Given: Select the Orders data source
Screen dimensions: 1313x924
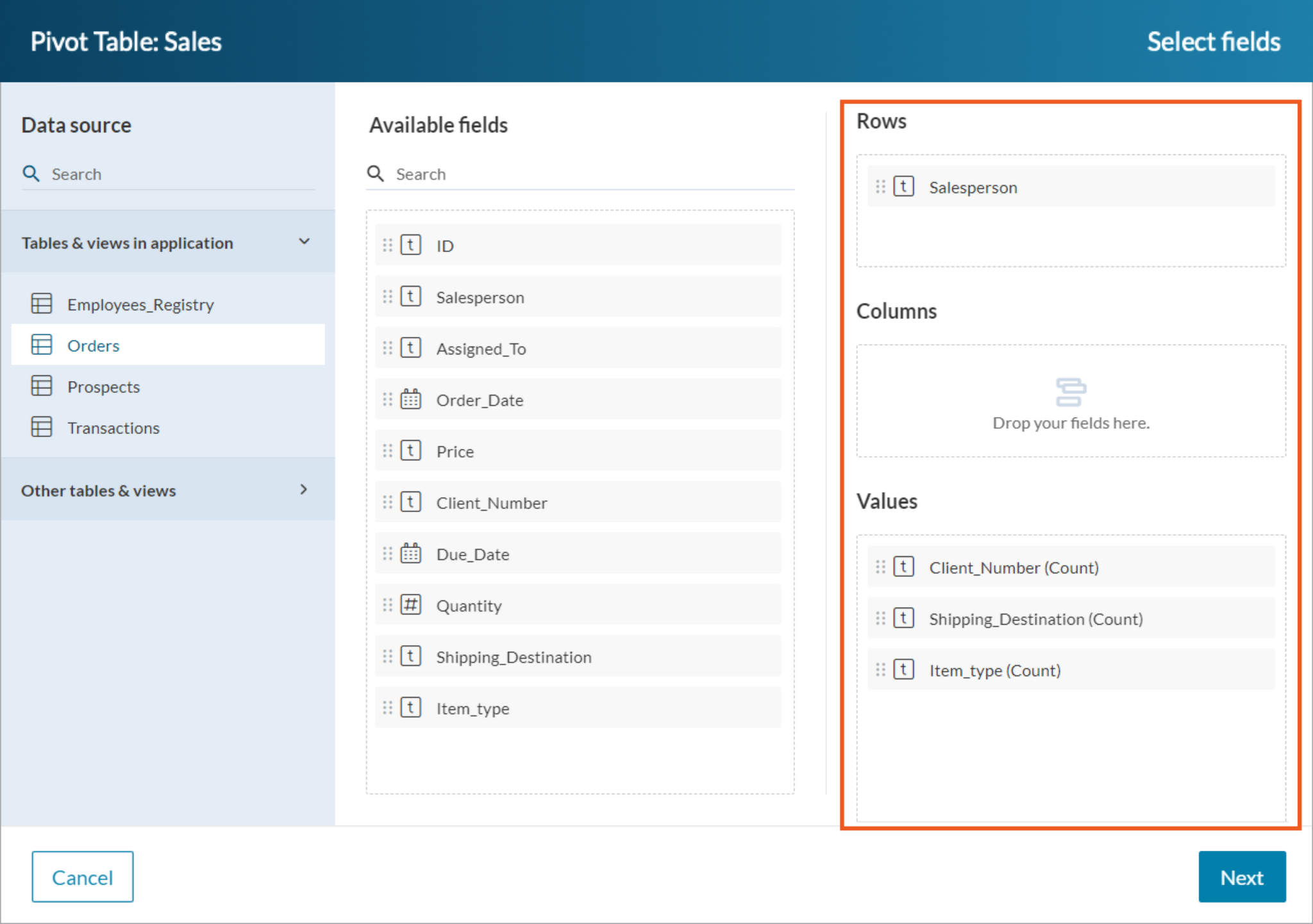Looking at the screenshot, I should point(168,345).
